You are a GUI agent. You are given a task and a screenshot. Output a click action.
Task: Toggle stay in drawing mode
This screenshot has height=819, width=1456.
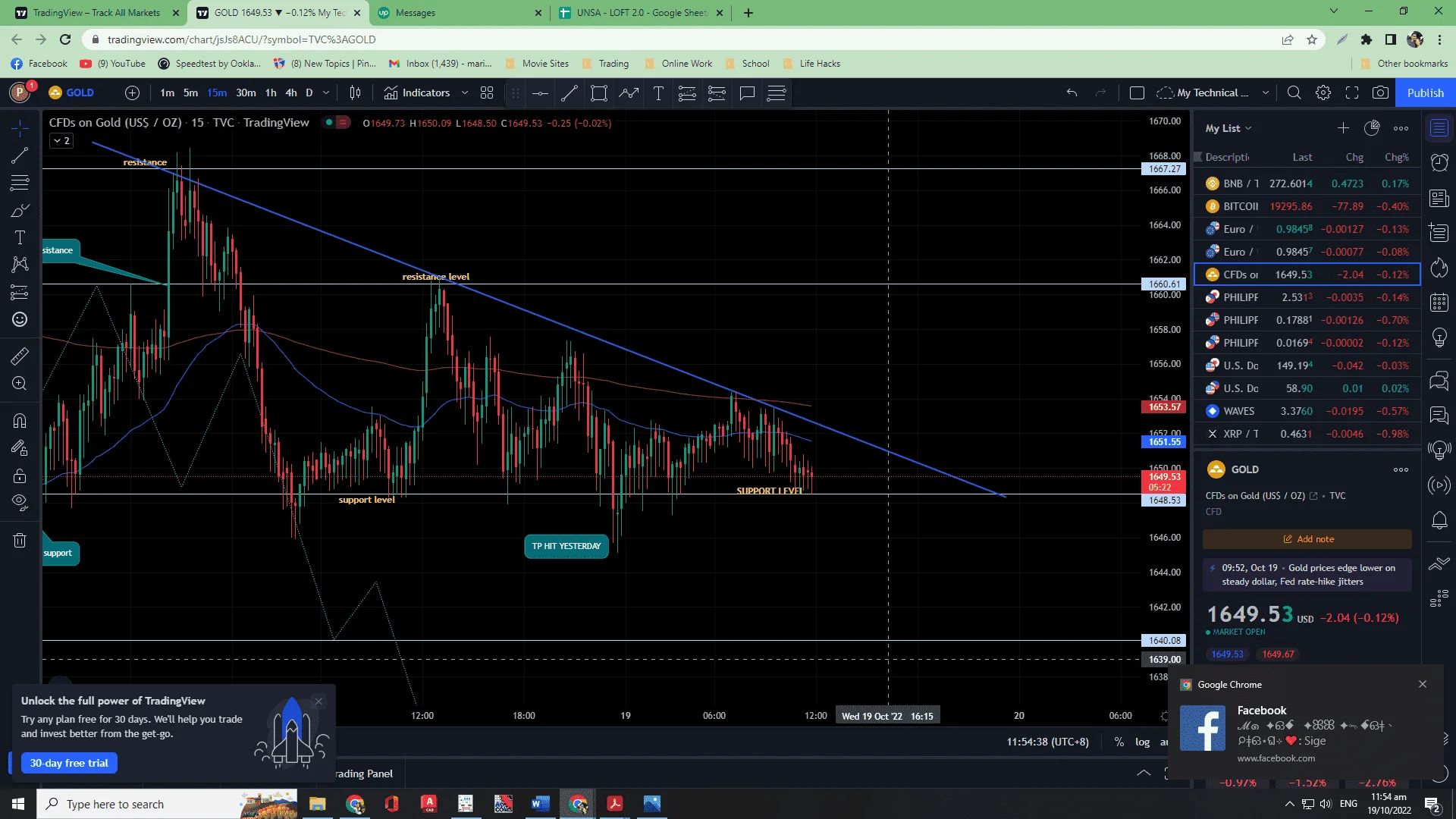20,447
